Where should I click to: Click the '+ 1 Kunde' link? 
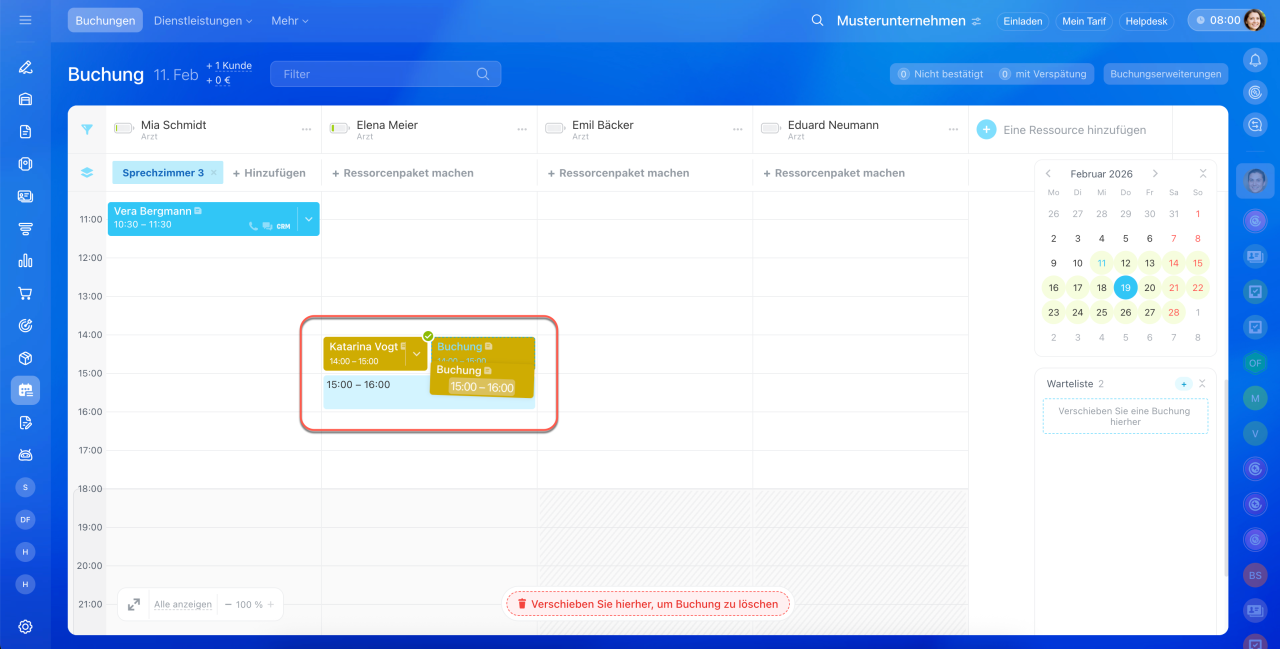[229, 66]
